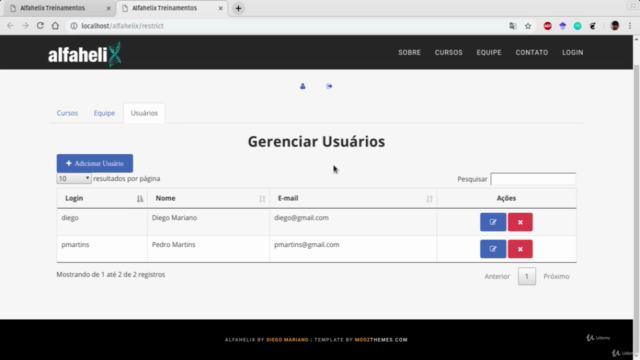Select the pmartins@gmail.com cell
640x360 pixels.
353,249
